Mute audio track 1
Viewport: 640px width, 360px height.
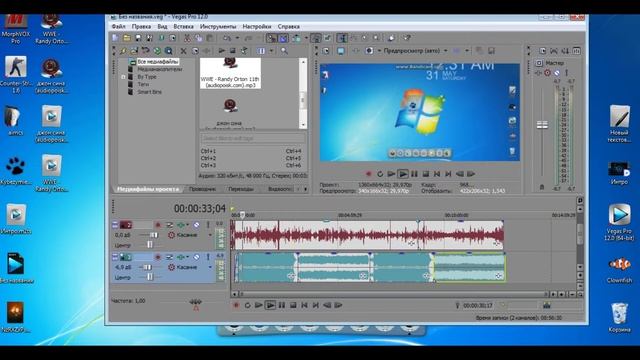click(x=196, y=224)
